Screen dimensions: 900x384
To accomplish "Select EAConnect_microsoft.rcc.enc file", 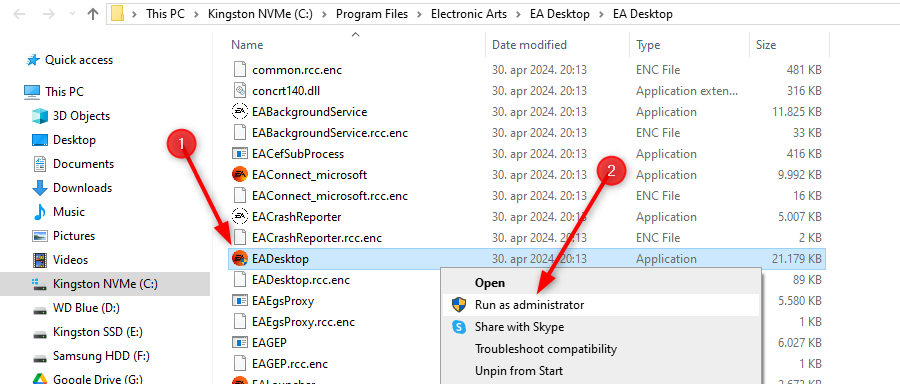I will pyautogui.click(x=329, y=196).
